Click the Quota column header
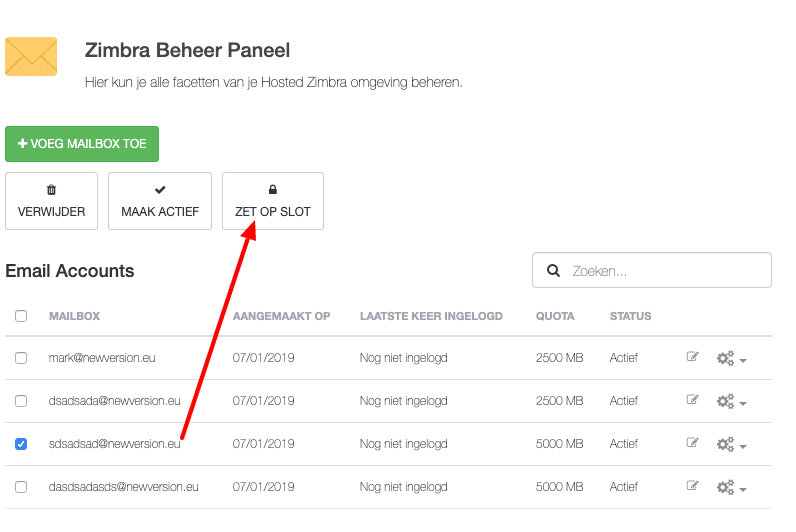This screenshot has width=796, height=532. pos(555,316)
